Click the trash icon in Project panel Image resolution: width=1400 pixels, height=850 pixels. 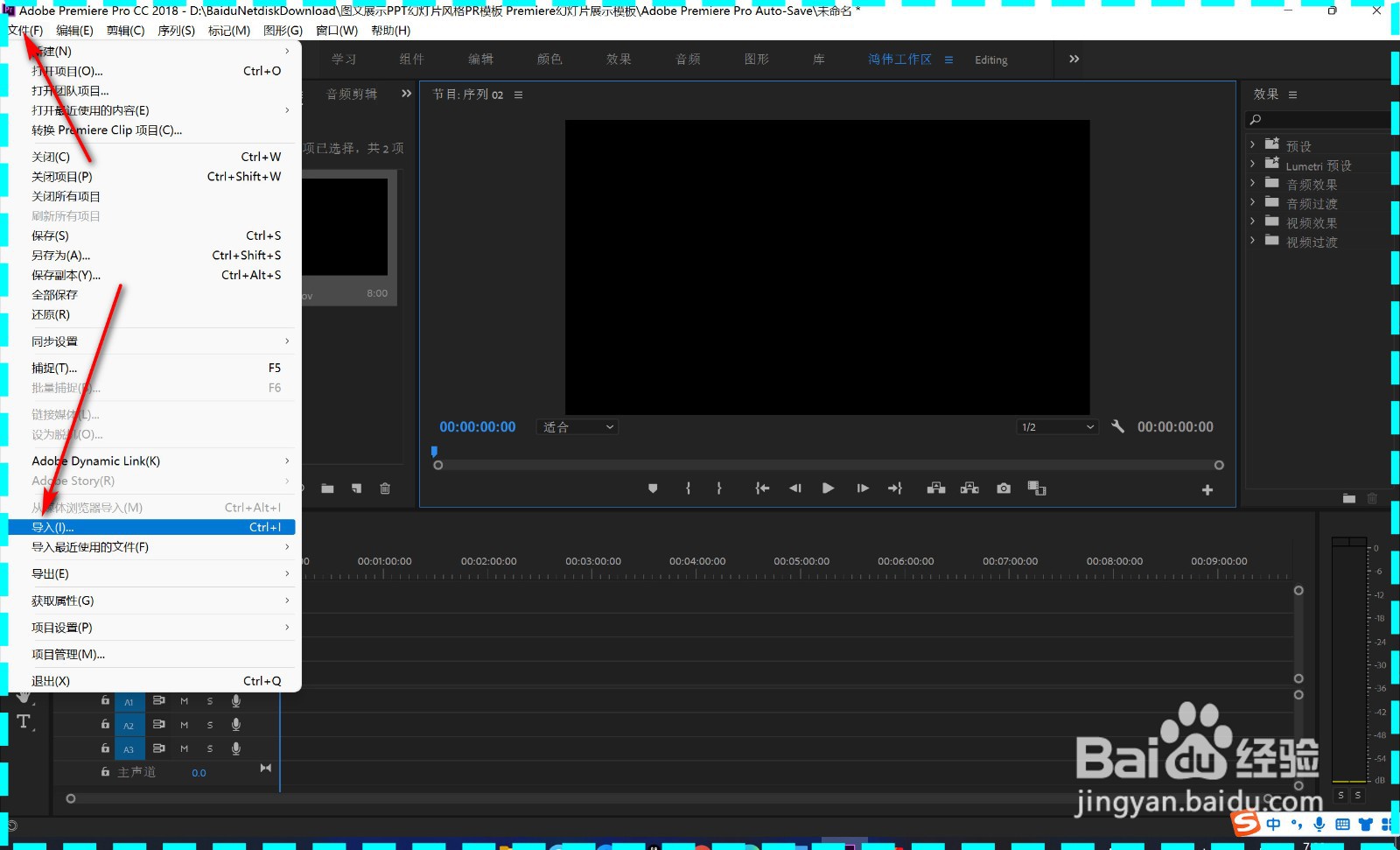[385, 488]
